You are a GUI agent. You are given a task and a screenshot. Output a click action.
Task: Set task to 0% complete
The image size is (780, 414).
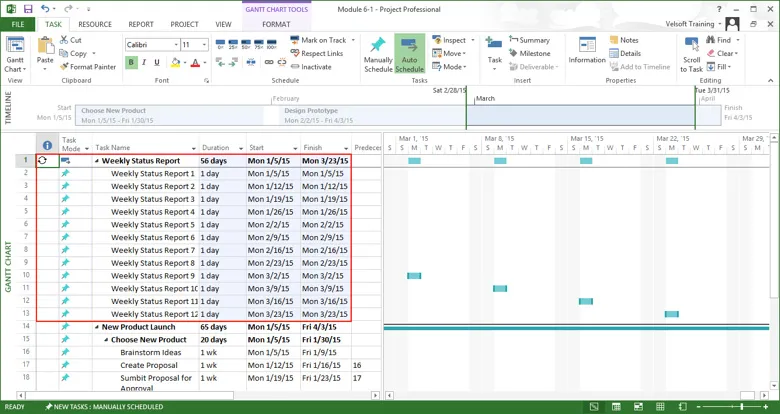(x=220, y=44)
